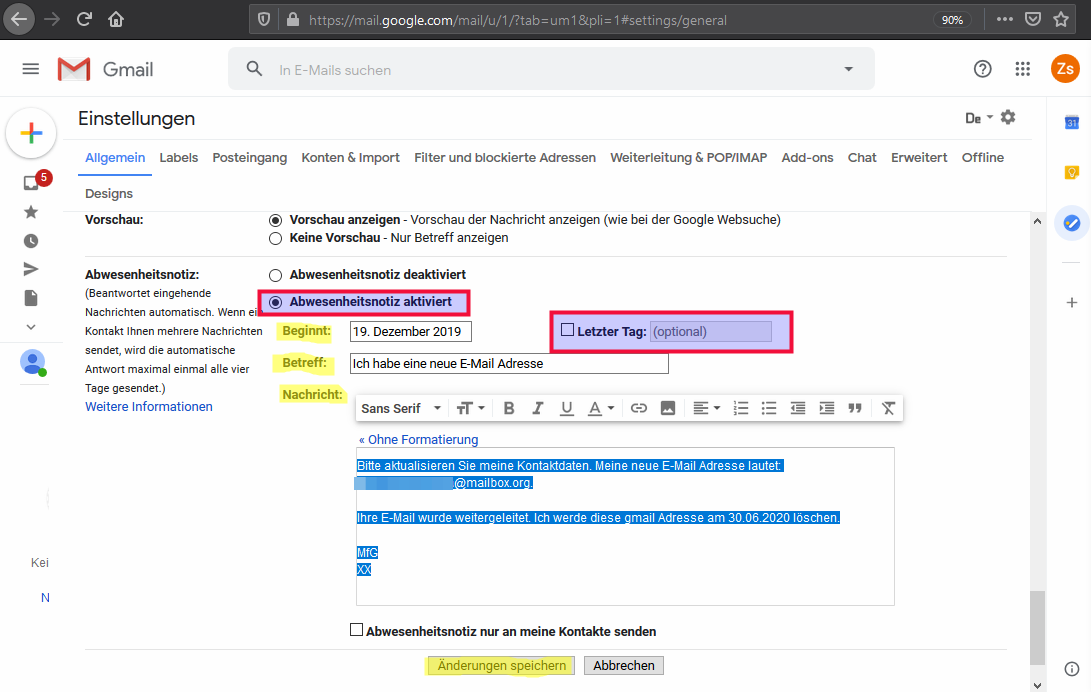Click the « Ohne Formatierung link
Screen dimensions: 1091x692
[418, 440]
